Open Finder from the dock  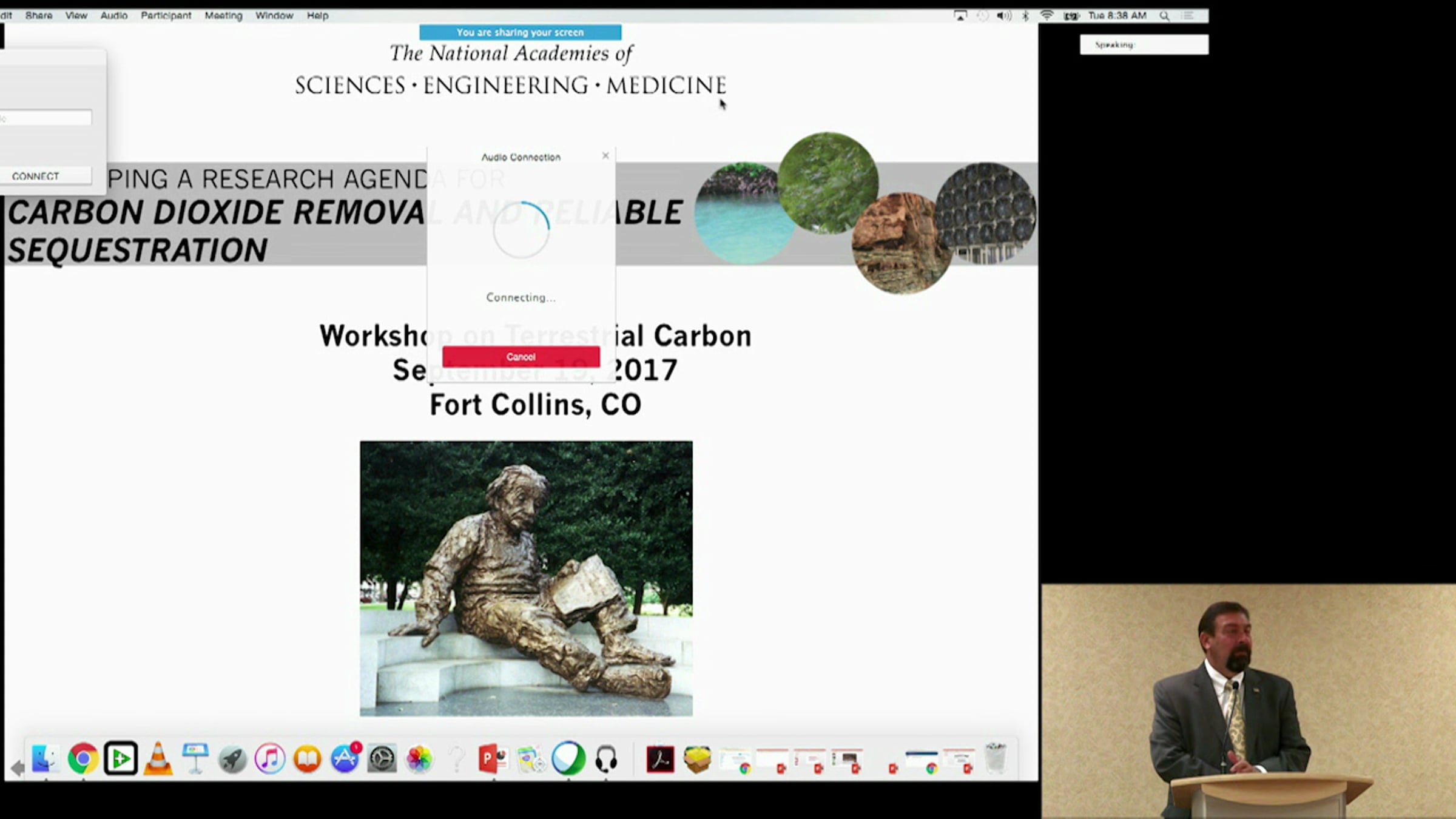pyautogui.click(x=45, y=758)
